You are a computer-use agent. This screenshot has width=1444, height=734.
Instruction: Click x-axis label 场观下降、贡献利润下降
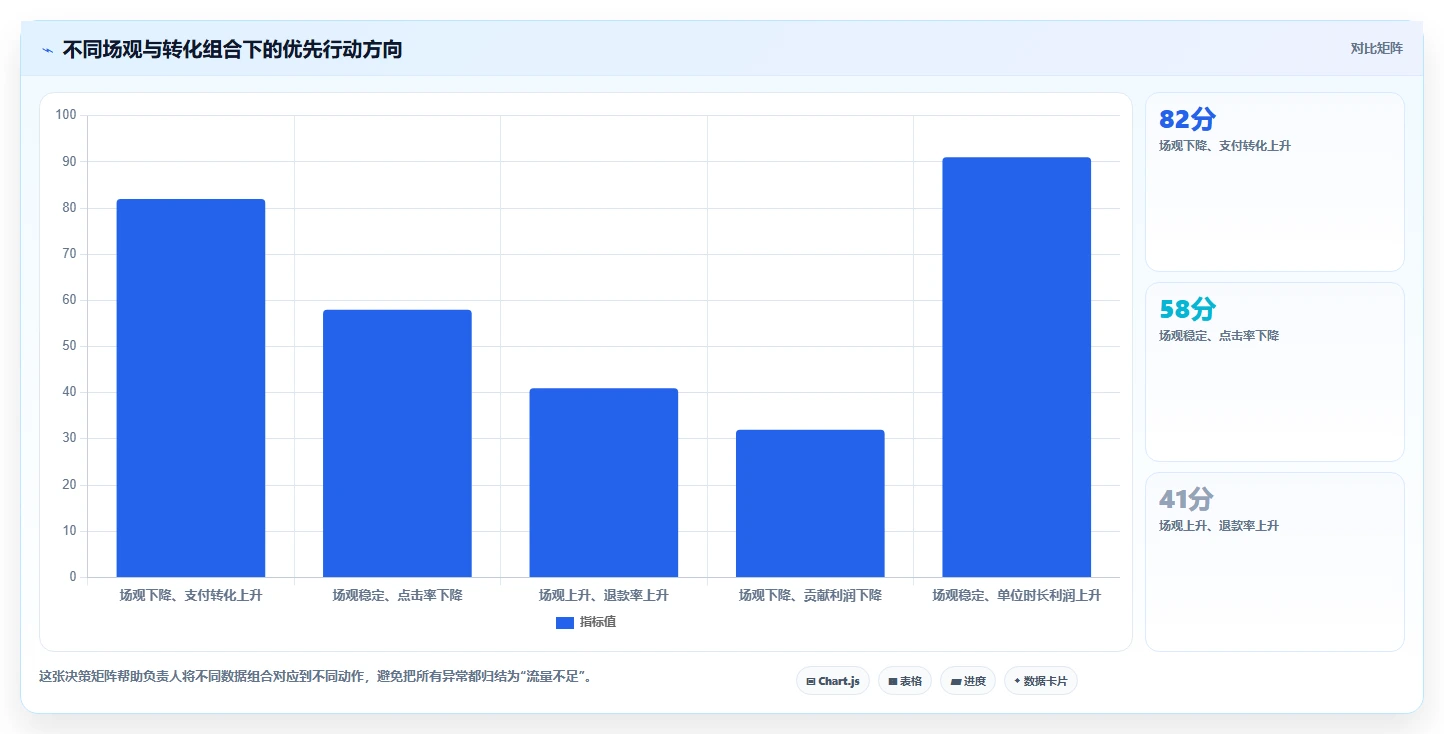810,595
